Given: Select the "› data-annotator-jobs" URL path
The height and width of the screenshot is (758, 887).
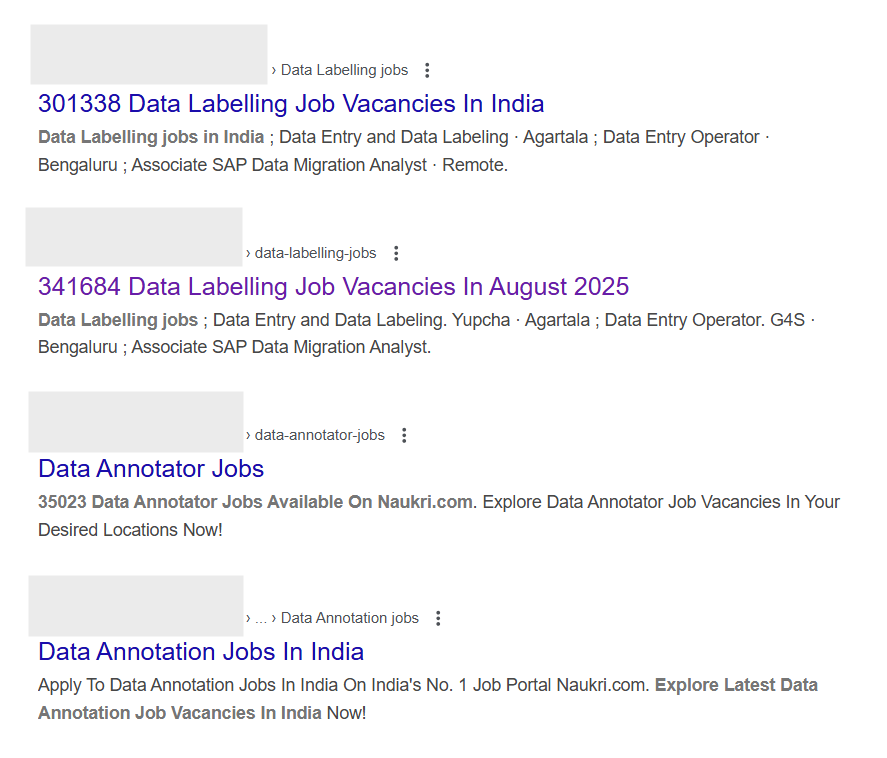Looking at the screenshot, I should (315, 435).
